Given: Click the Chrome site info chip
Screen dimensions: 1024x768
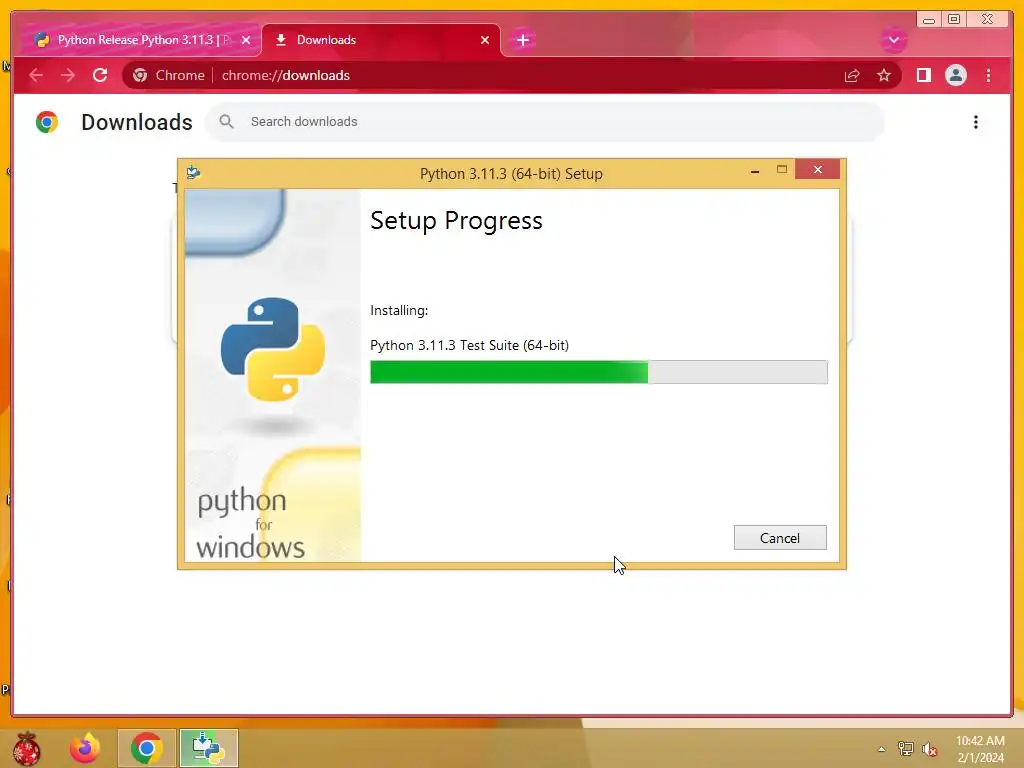Looking at the screenshot, I should [168, 75].
